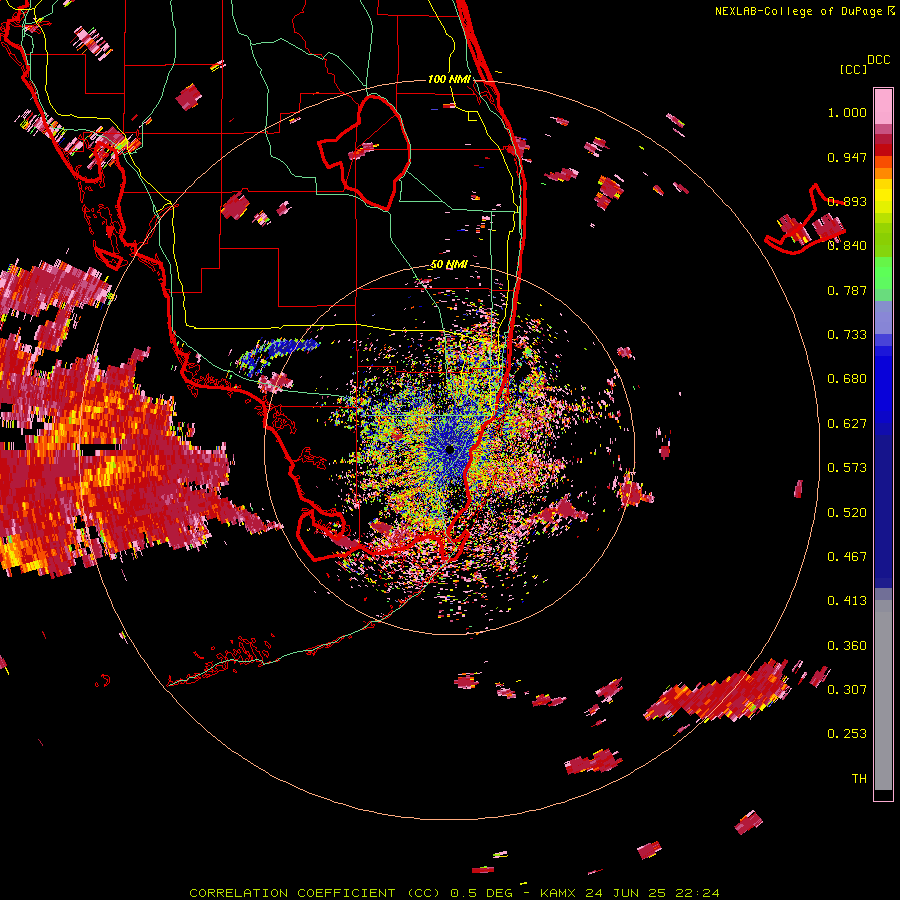Select the 0.467 scale value

pyautogui.click(x=847, y=557)
